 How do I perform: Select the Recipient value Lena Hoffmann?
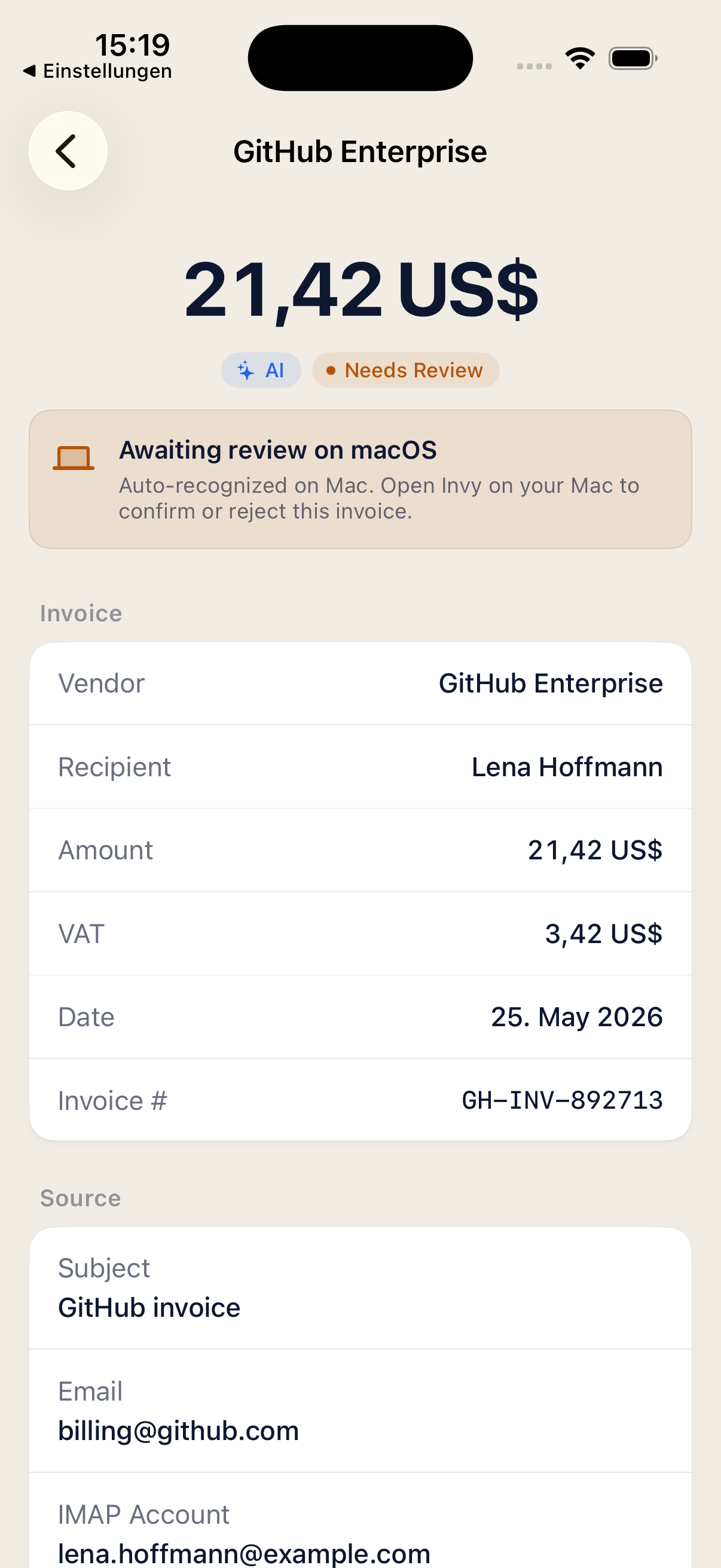(567, 767)
